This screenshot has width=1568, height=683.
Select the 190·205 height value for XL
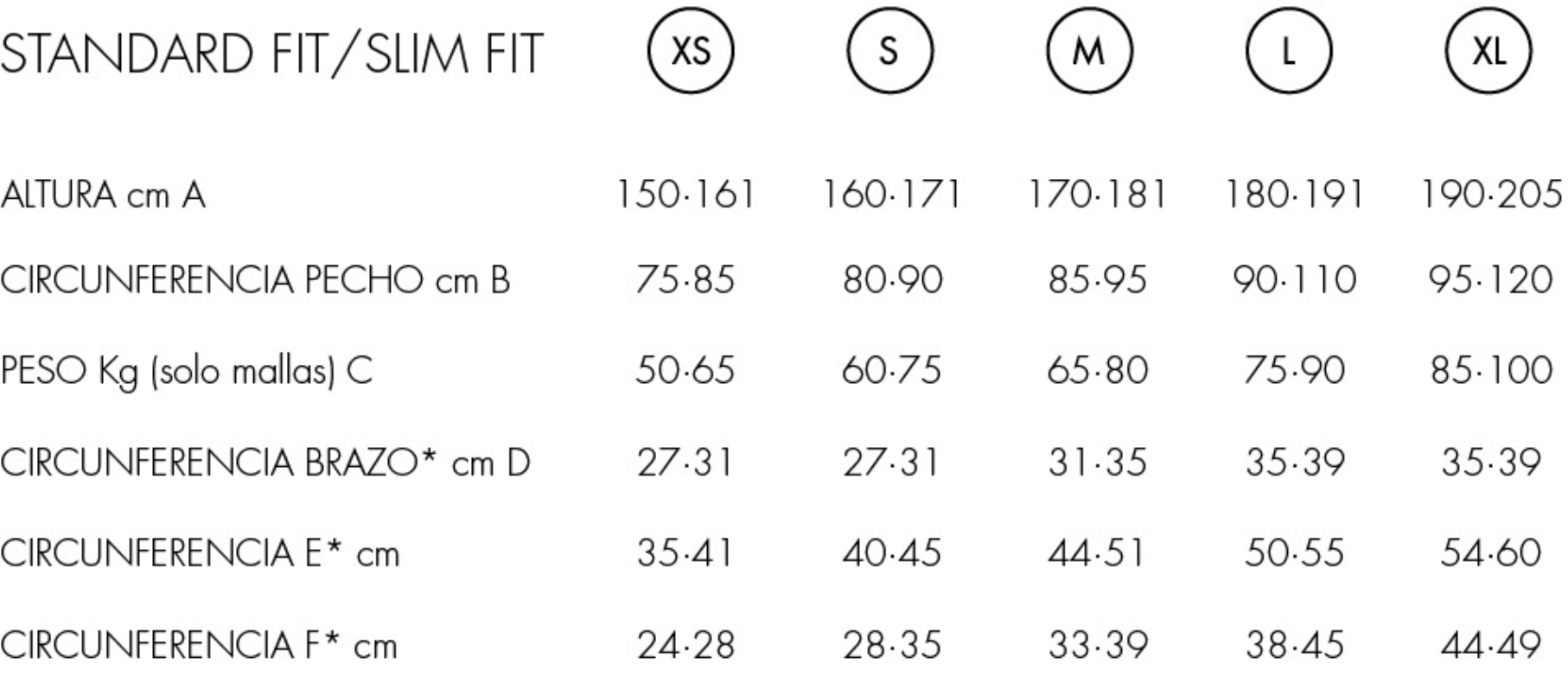click(1493, 195)
